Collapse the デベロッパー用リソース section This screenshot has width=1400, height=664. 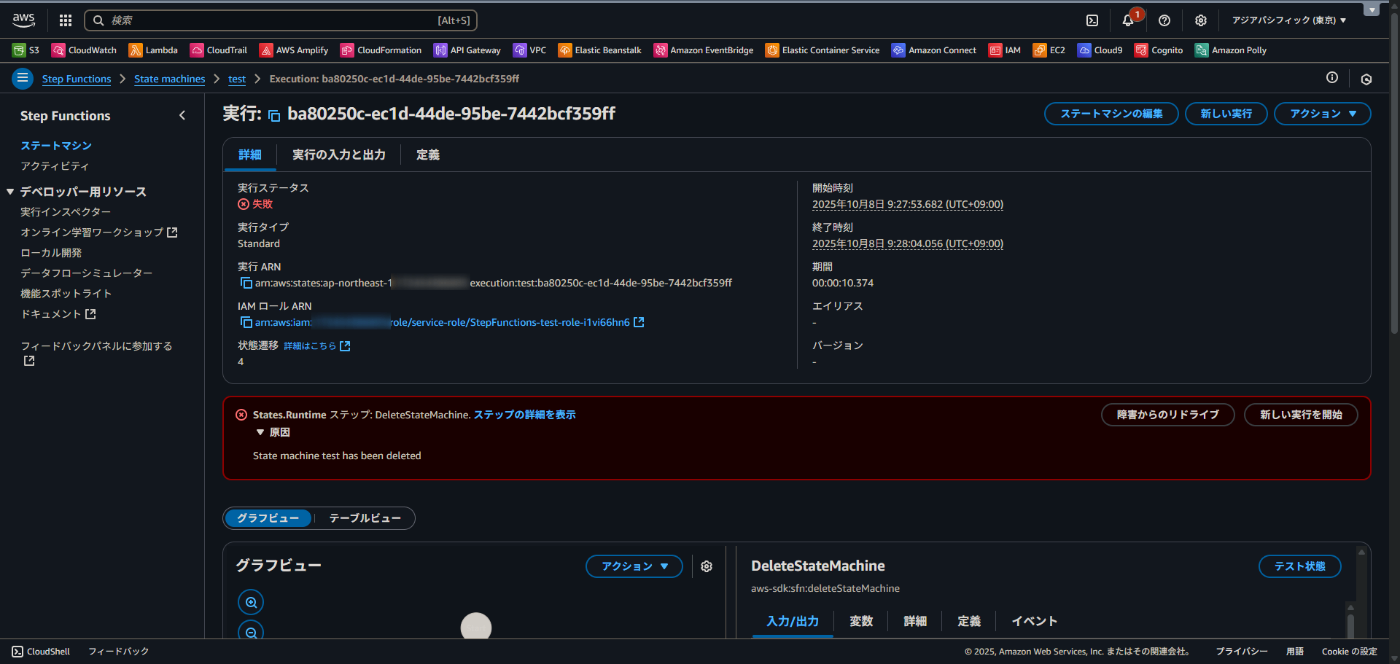[11, 192]
